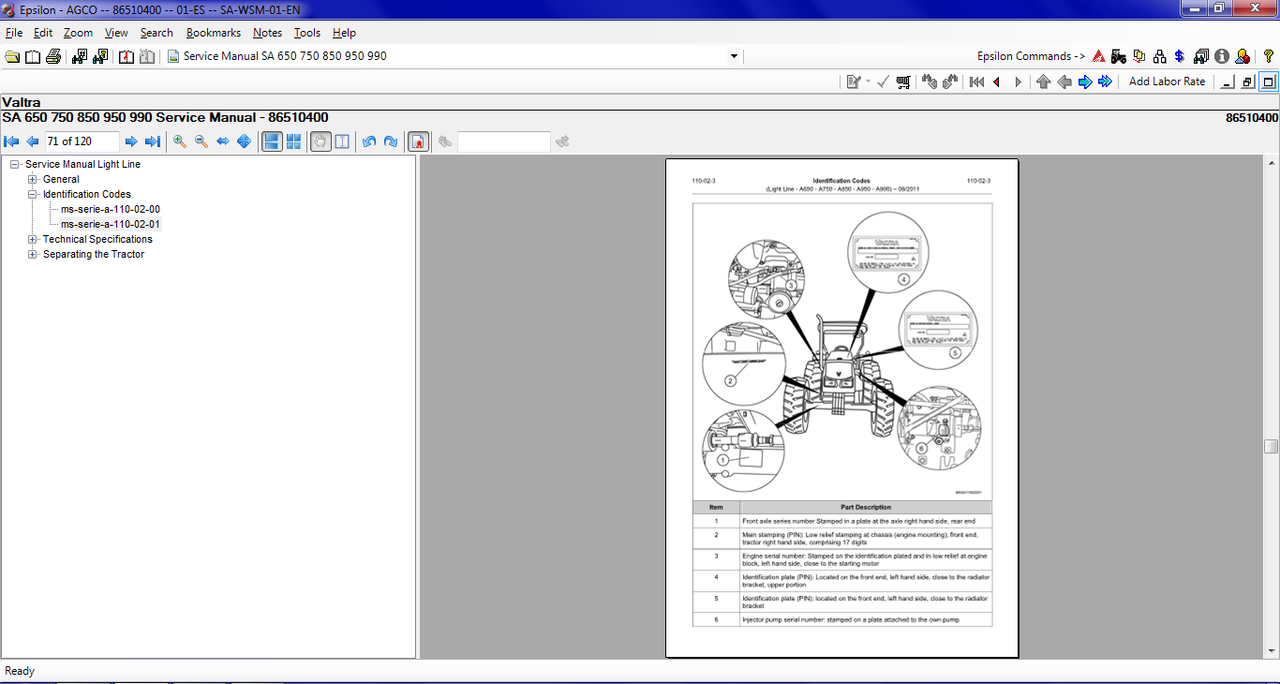This screenshot has height=684, width=1280.
Task: Open the Bookmarks menu
Action: (x=214, y=33)
